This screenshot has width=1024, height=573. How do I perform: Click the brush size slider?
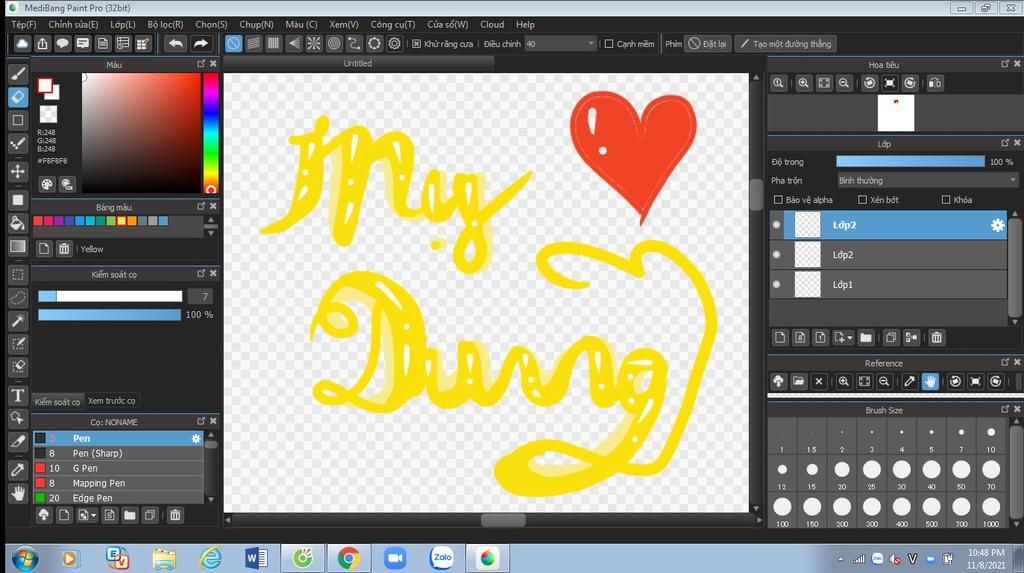pos(110,297)
